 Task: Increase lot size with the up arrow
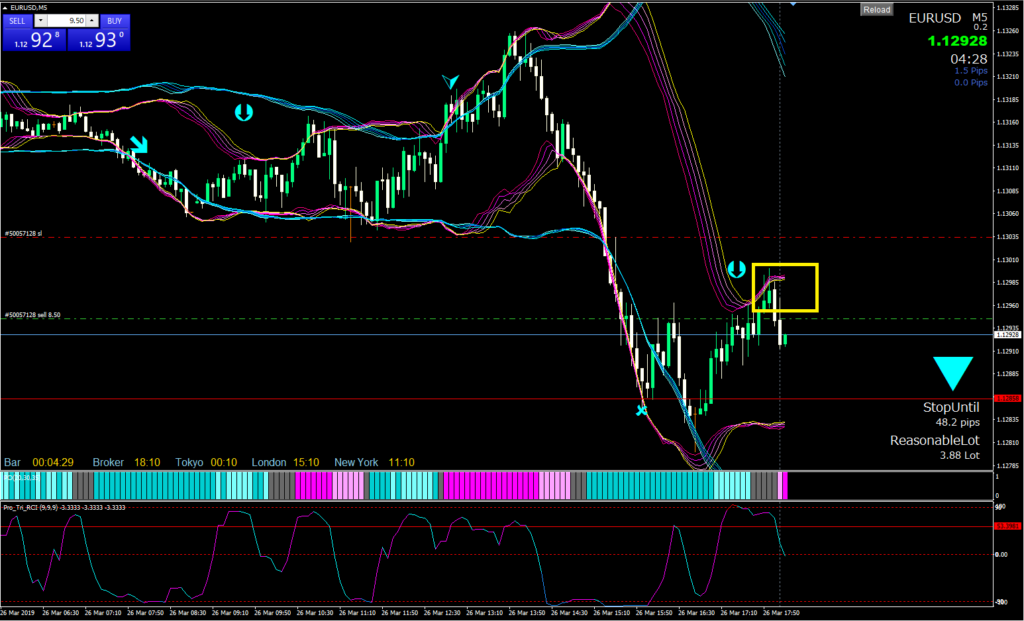point(91,20)
